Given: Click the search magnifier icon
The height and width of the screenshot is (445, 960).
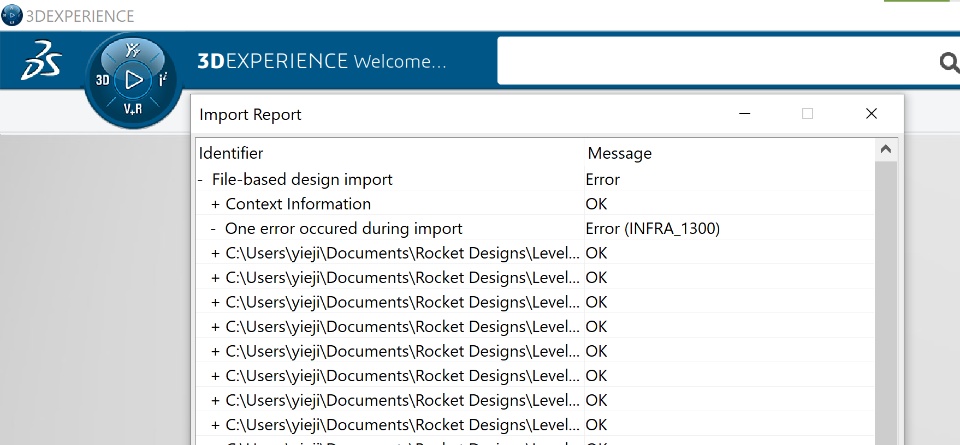Looking at the screenshot, I should (x=949, y=63).
